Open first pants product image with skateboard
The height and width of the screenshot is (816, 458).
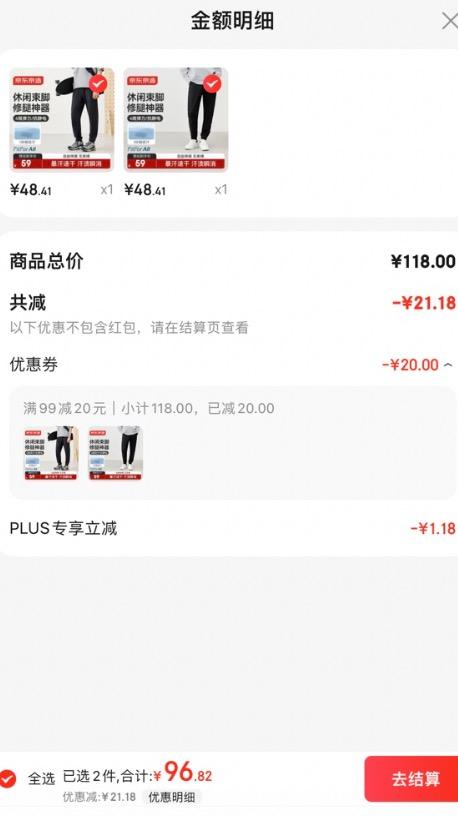coord(62,120)
